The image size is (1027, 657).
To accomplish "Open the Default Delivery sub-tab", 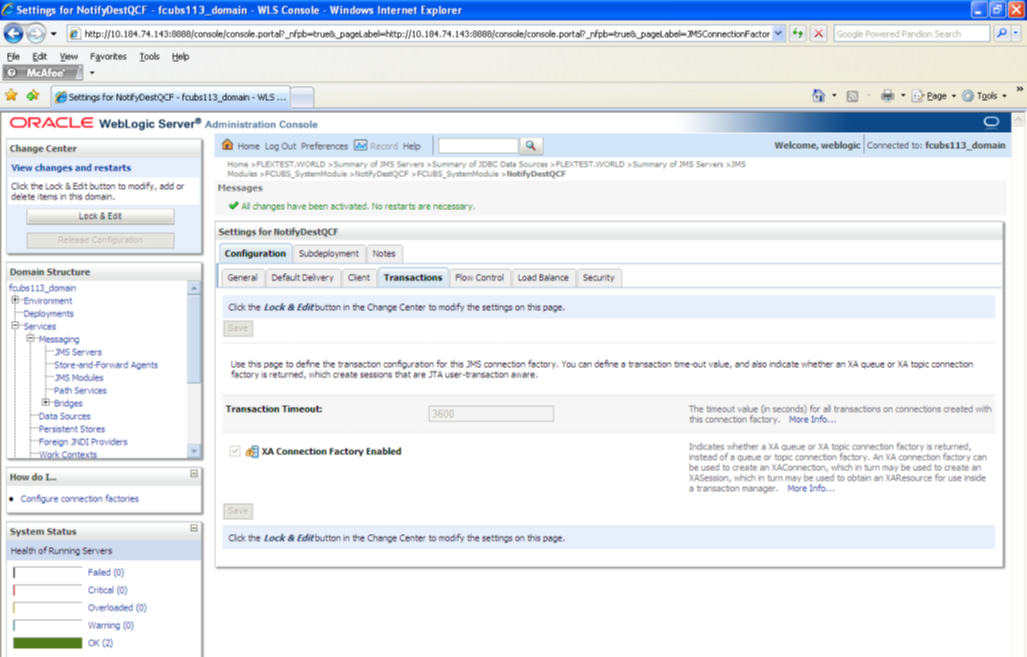I will (302, 278).
